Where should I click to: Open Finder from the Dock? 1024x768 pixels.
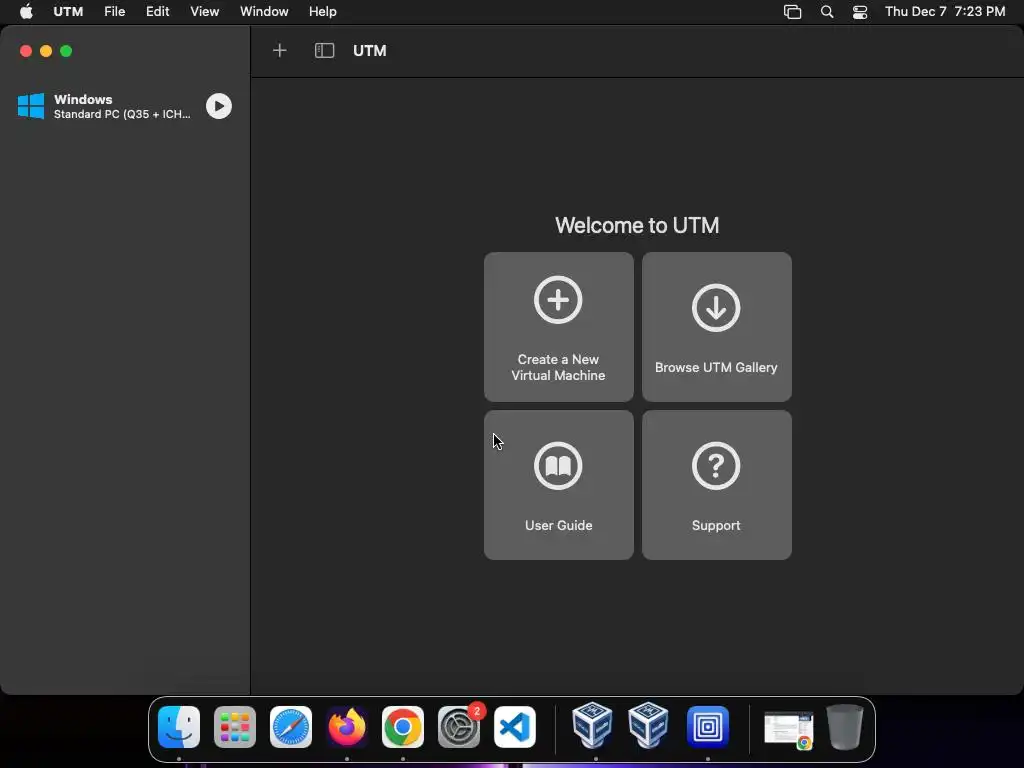[x=179, y=727]
